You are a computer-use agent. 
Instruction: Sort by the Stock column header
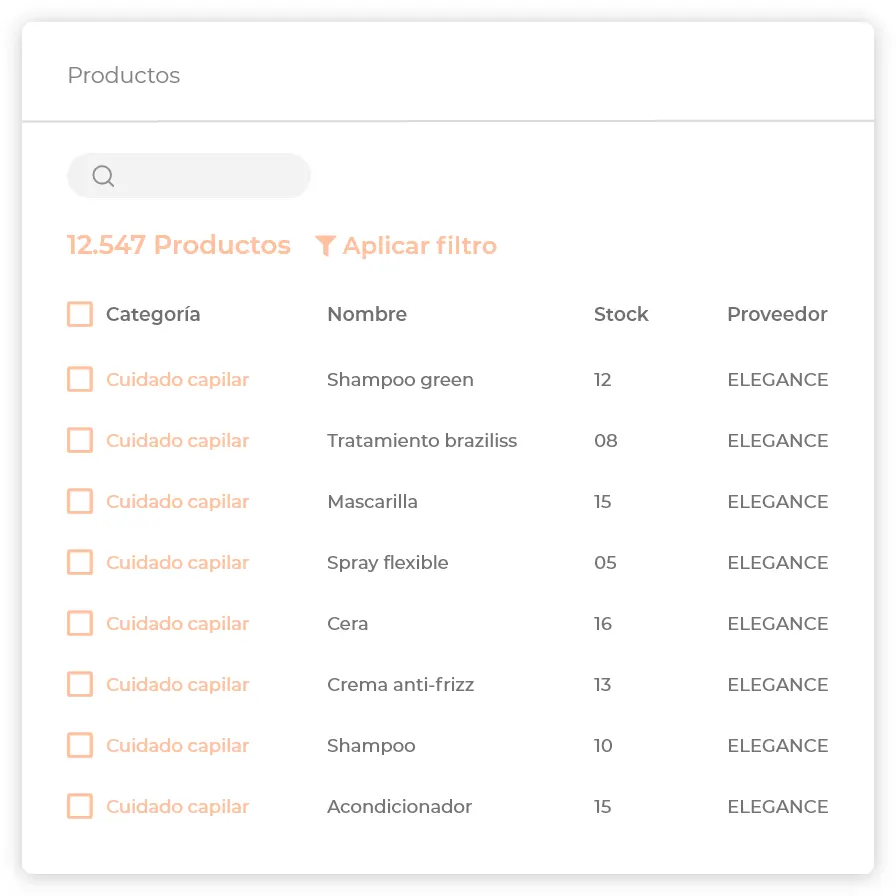pyautogui.click(x=621, y=314)
